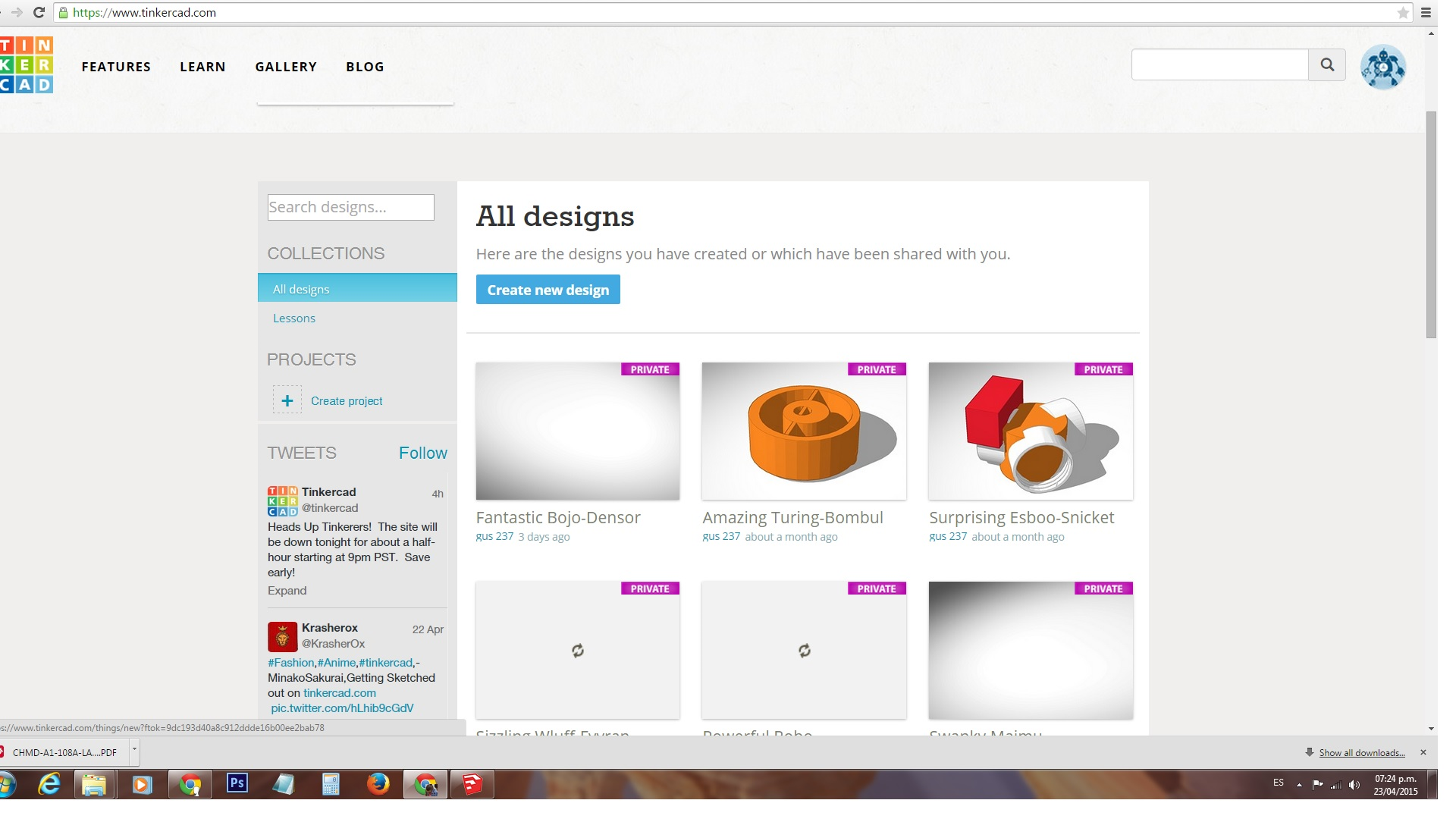1456x819 pixels.
Task: Open the GALLERY menu item
Action: pyautogui.click(x=286, y=67)
